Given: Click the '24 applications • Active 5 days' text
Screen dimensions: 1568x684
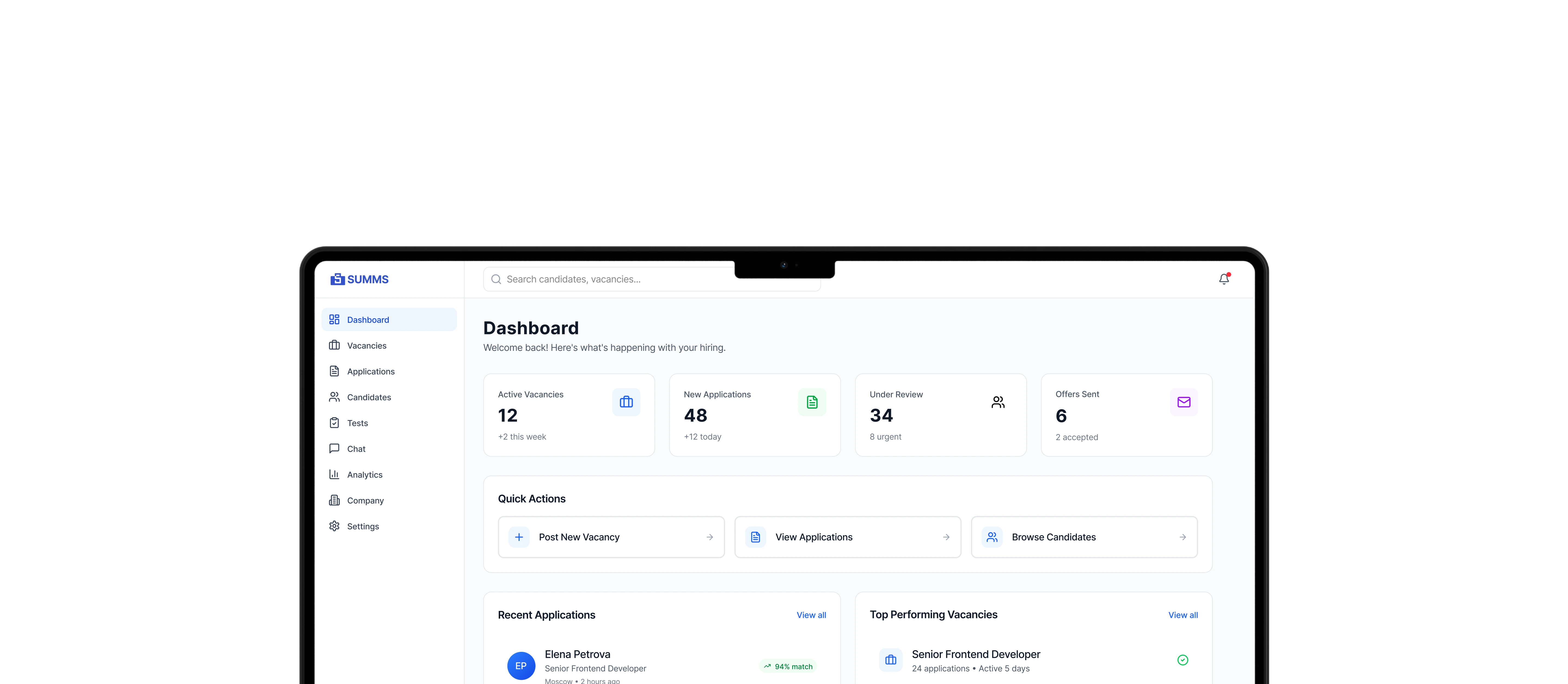Looking at the screenshot, I should coord(970,669).
